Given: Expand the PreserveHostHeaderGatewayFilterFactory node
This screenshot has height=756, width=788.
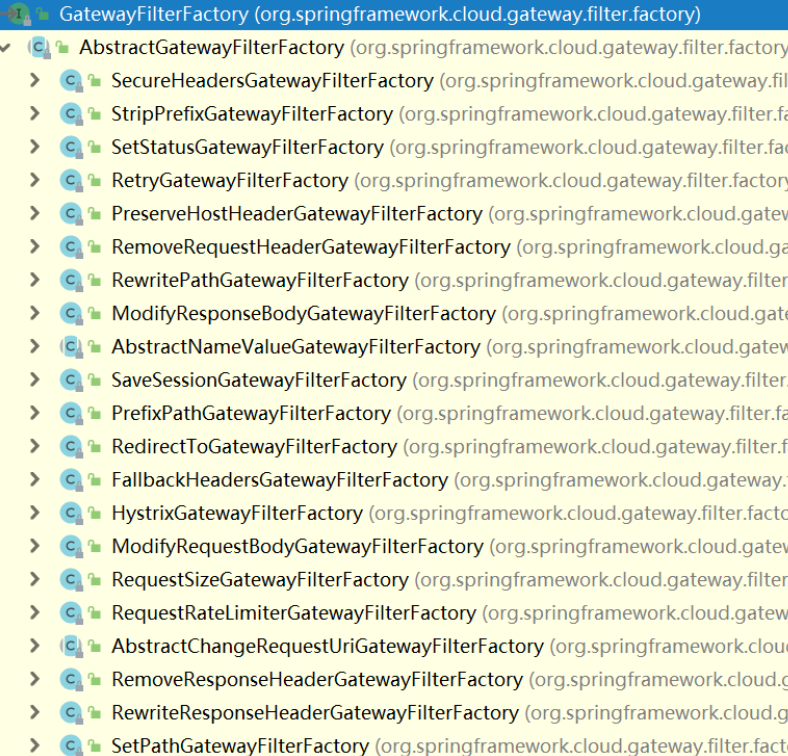Looking at the screenshot, I should tap(35, 214).
